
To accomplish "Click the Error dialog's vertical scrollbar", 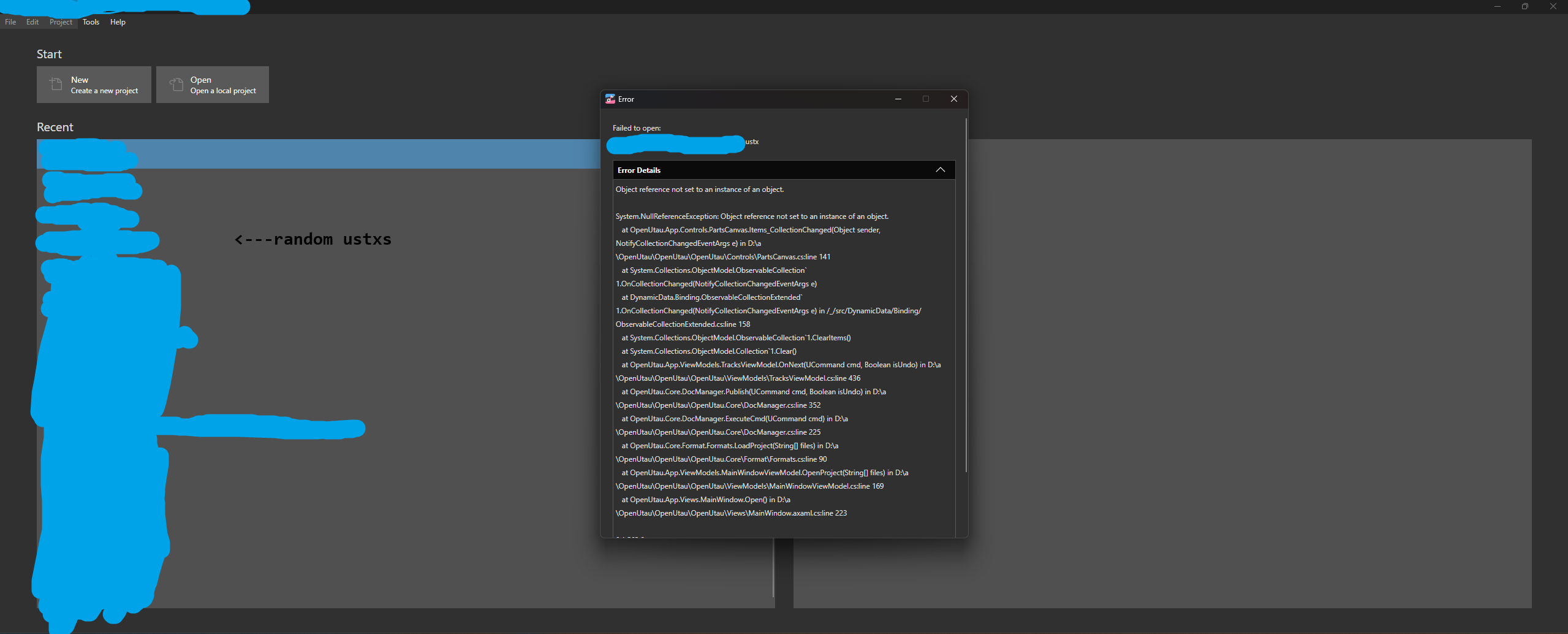I will click(966, 294).
